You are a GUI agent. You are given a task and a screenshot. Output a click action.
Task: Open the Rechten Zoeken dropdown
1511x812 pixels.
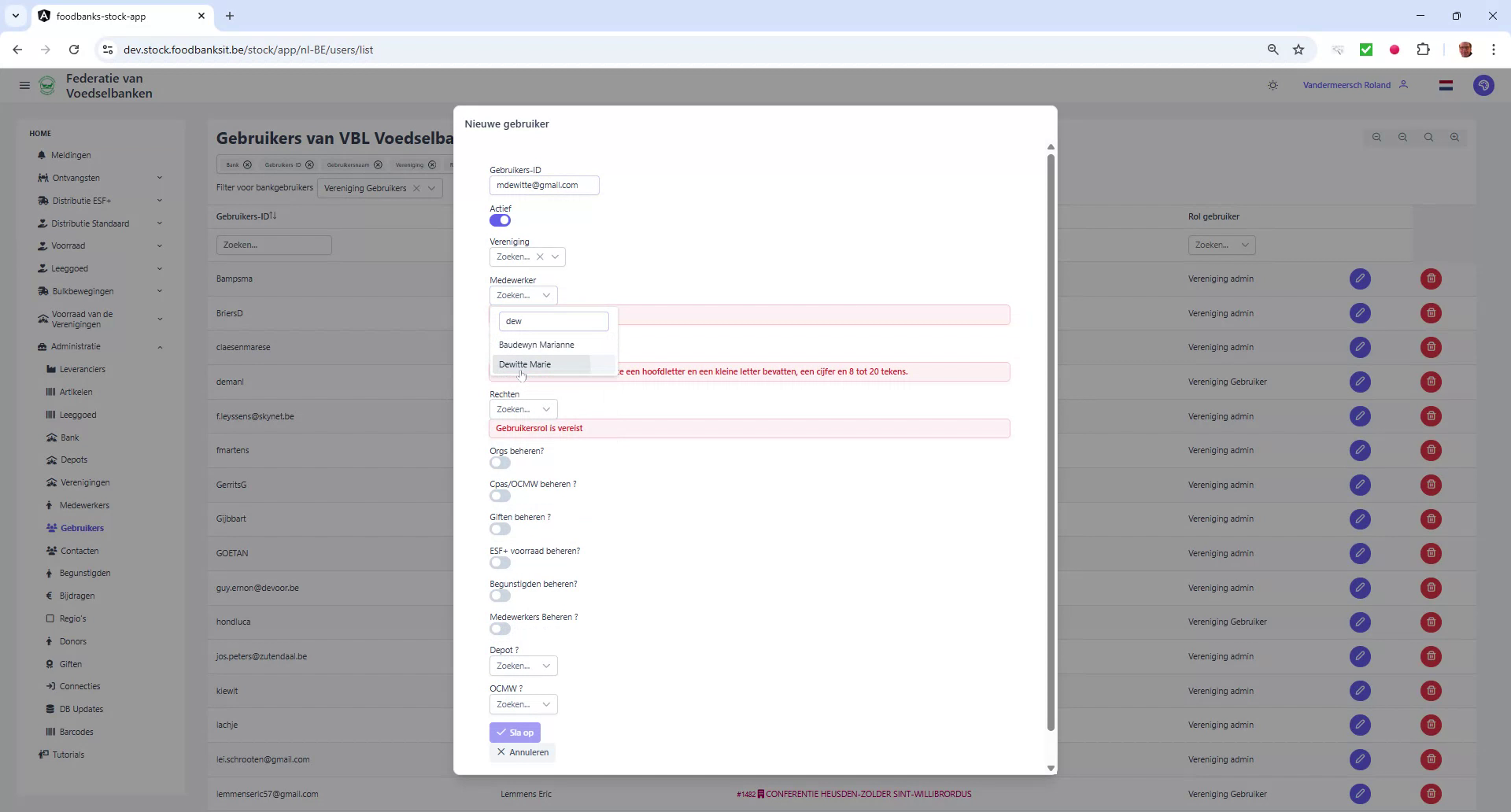click(x=523, y=408)
